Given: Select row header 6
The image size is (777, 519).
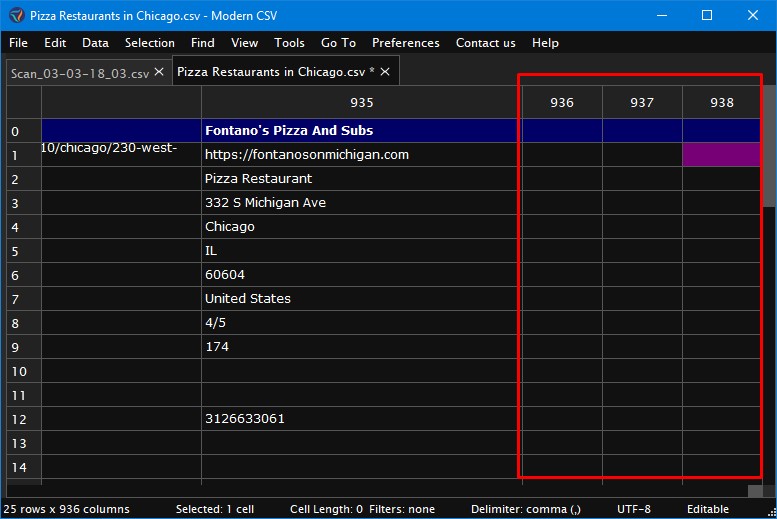Looking at the screenshot, I should click(24, 275).
